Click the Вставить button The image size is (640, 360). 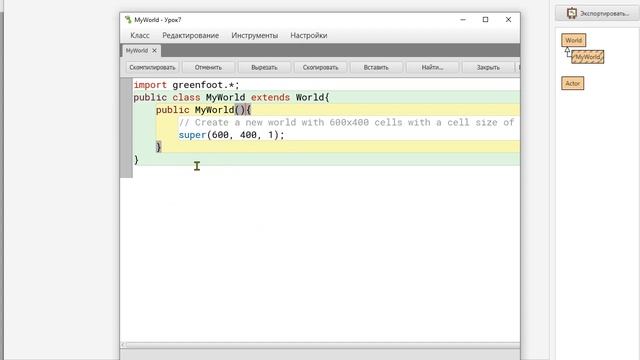376,67
